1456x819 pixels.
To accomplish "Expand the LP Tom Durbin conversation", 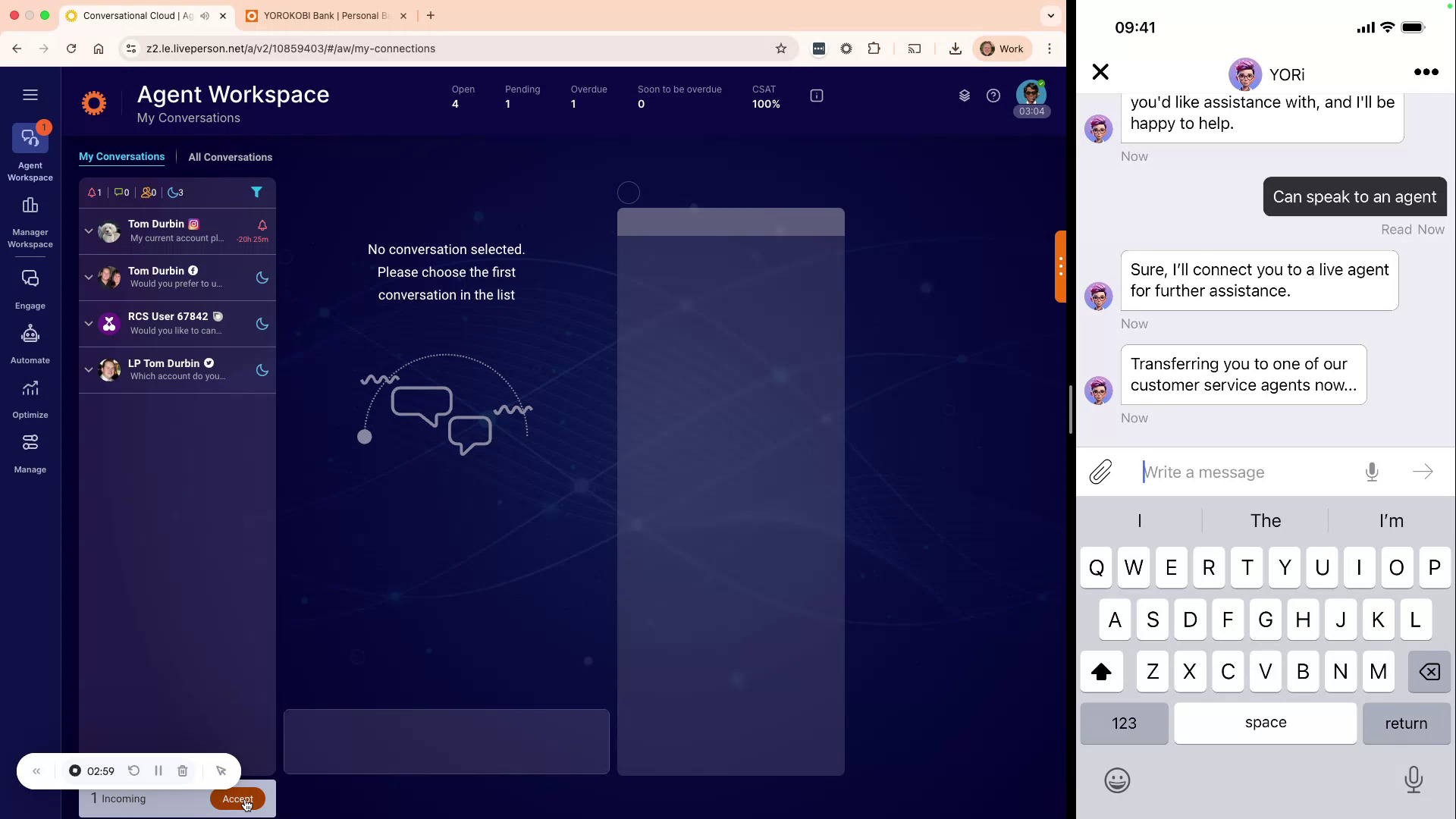I will (88, 370).
